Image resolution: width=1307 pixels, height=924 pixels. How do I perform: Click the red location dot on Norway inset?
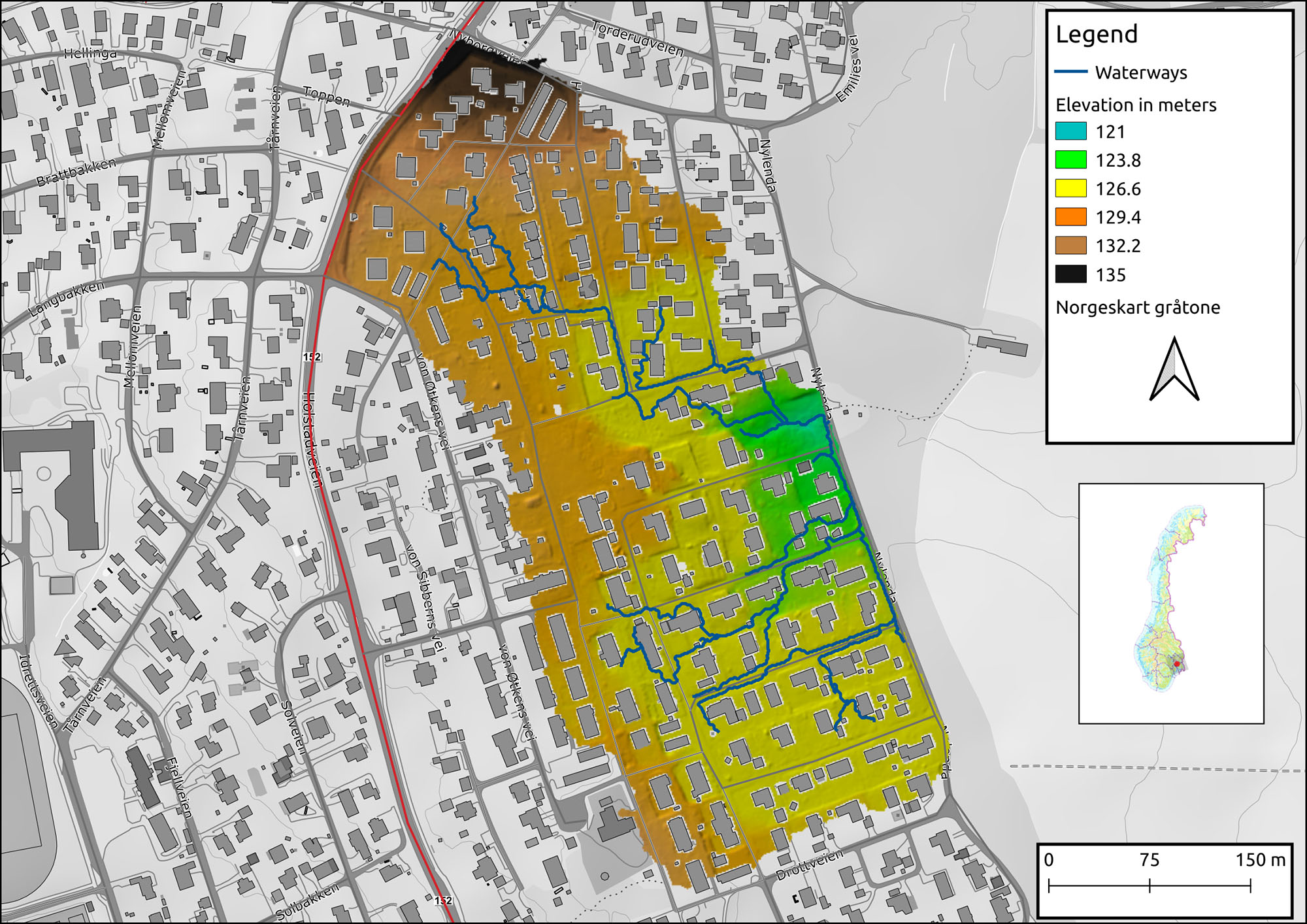(1178, 663)
